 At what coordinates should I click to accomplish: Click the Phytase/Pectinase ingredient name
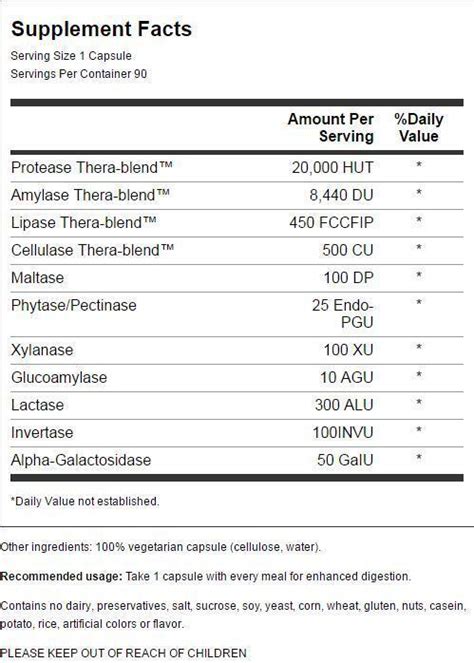click(x=74, y=305)
